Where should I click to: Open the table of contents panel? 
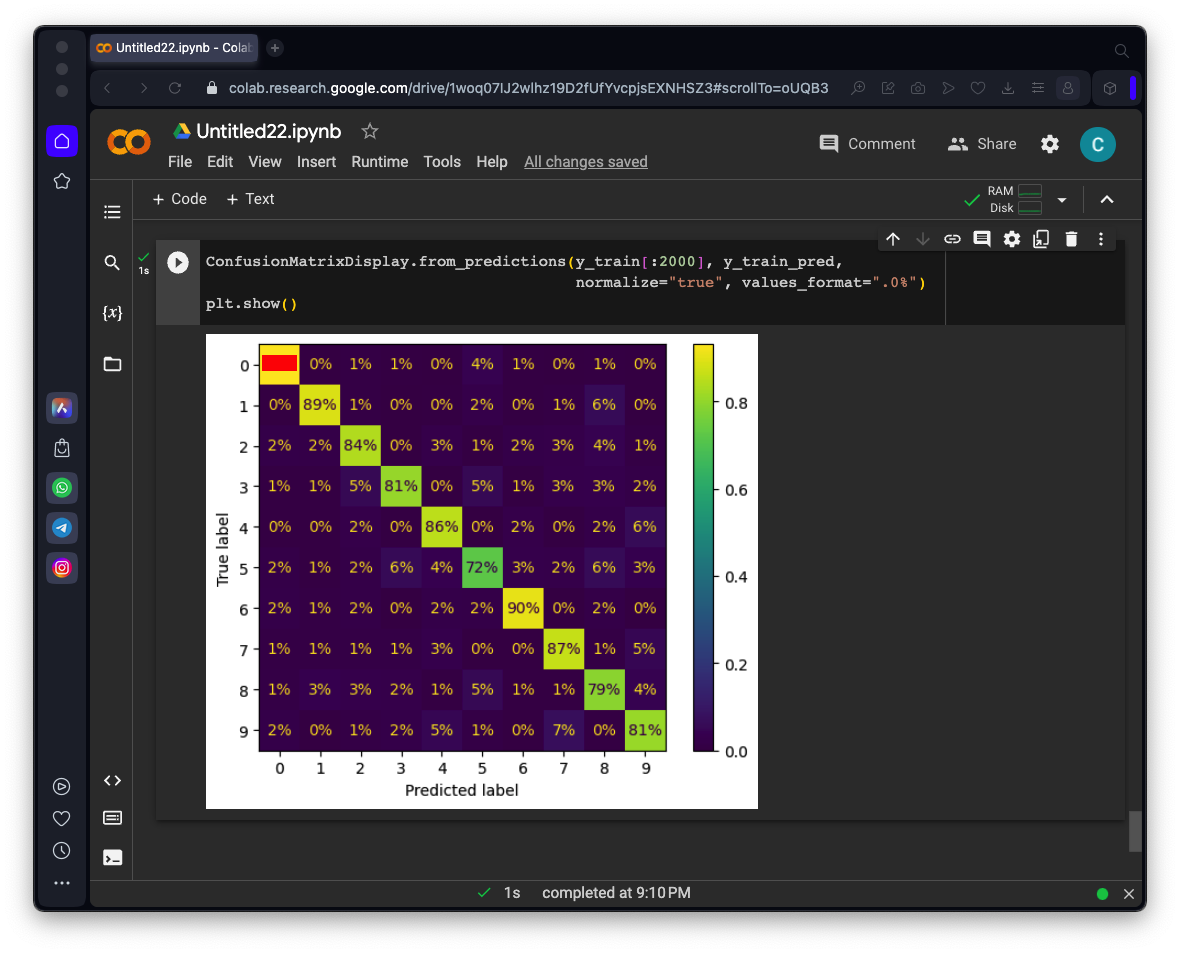112,212
